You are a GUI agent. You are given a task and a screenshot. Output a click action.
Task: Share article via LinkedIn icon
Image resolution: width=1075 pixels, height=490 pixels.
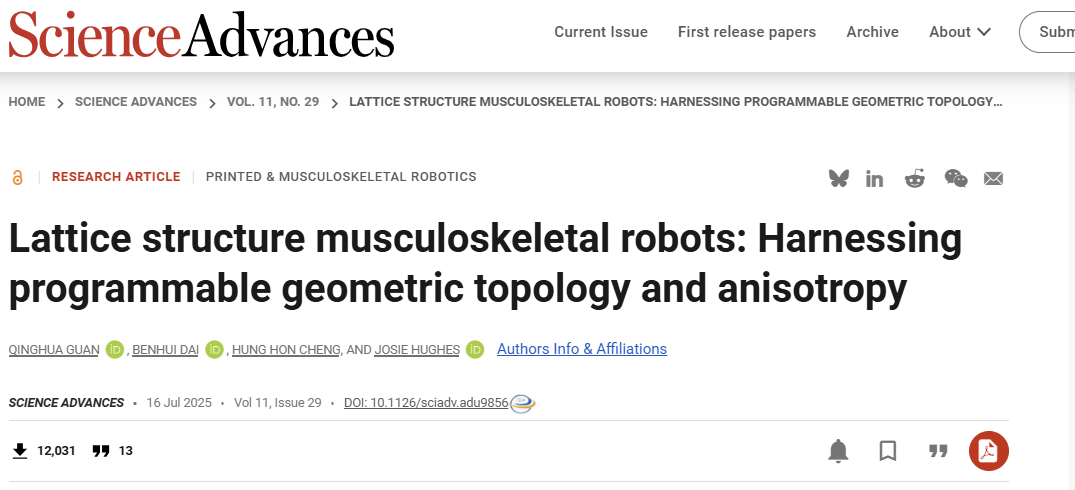(875, 178)
